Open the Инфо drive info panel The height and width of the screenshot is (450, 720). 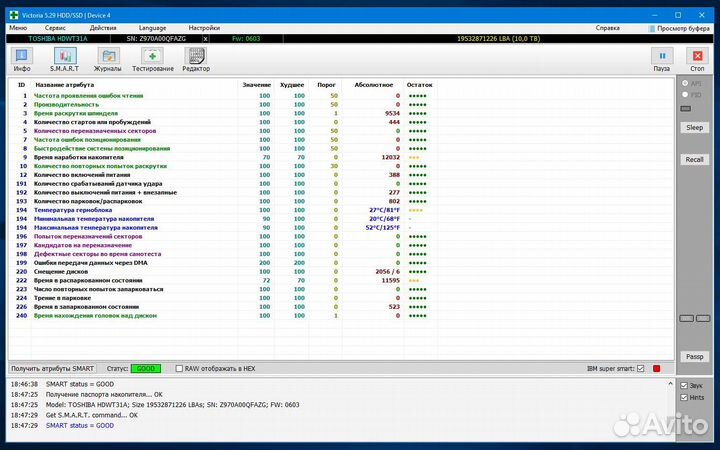pyautogui.click(x=21, y=59)
